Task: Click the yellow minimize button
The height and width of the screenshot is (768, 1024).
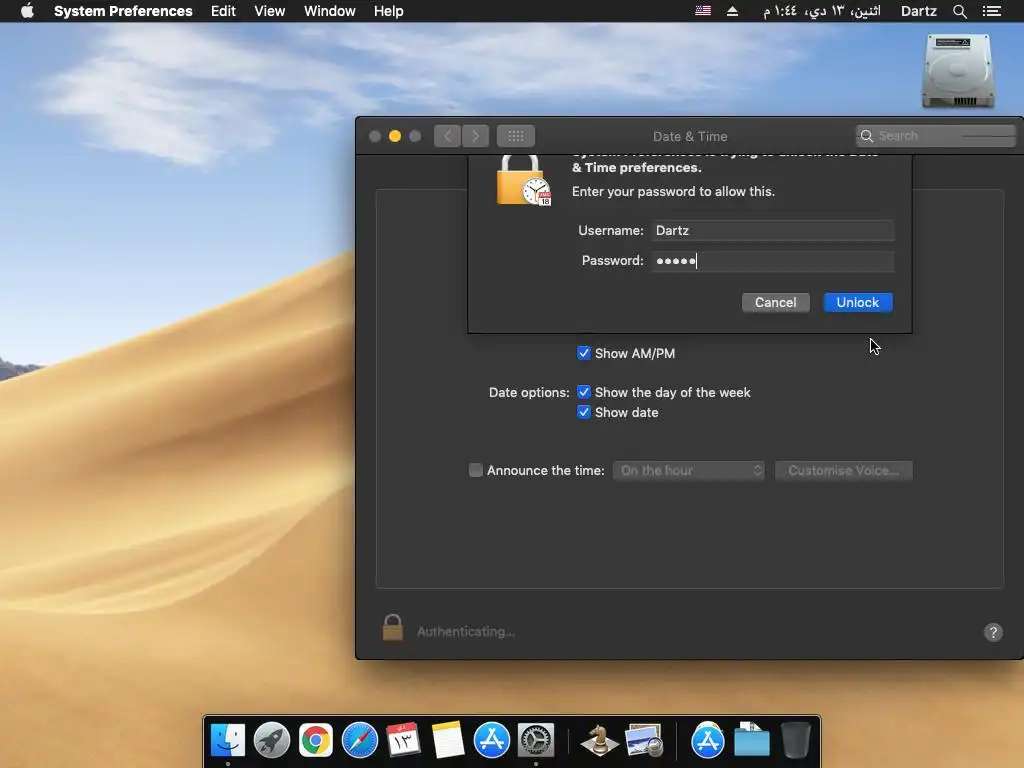Action: click(394, 136)
